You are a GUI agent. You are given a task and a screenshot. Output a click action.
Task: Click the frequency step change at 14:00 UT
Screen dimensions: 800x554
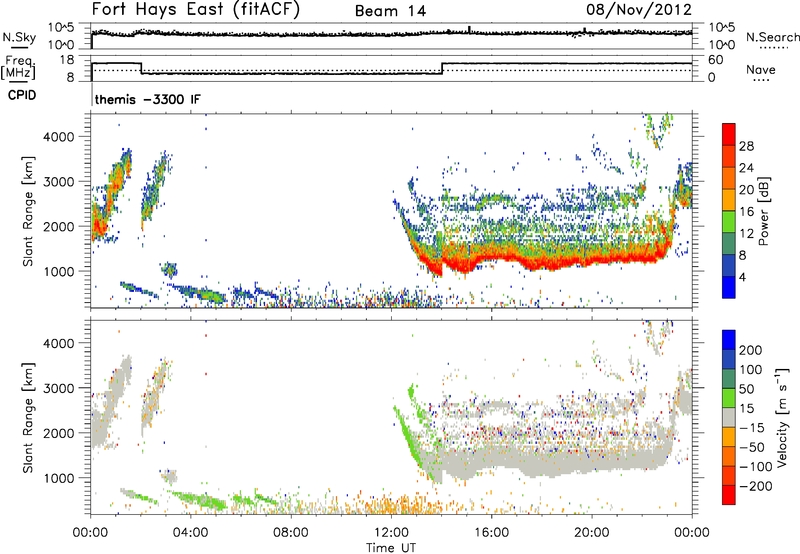pyautogui.click(x=442, y=68)
